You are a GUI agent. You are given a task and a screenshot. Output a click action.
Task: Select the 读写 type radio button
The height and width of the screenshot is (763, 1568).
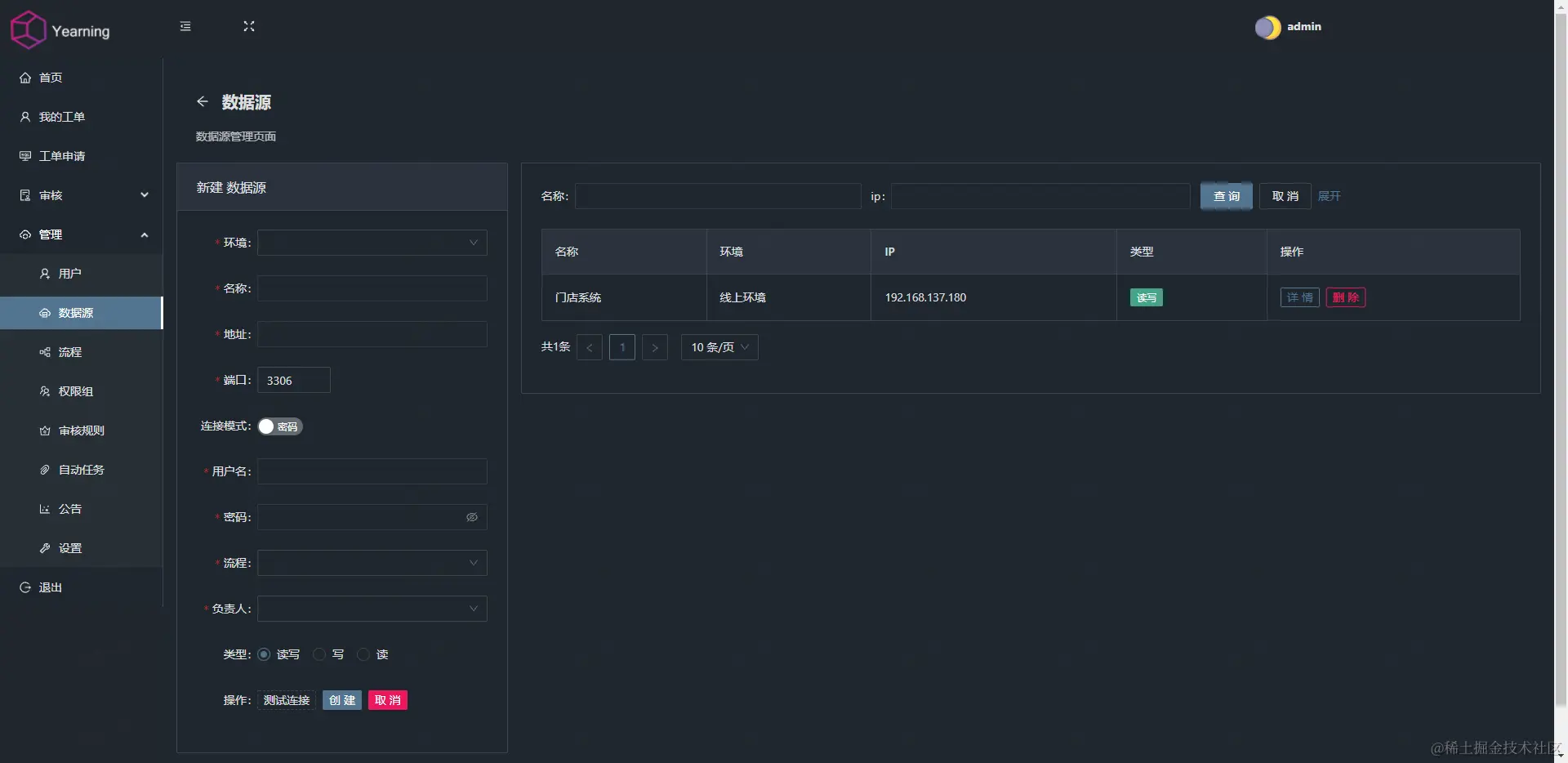(264, 654)
